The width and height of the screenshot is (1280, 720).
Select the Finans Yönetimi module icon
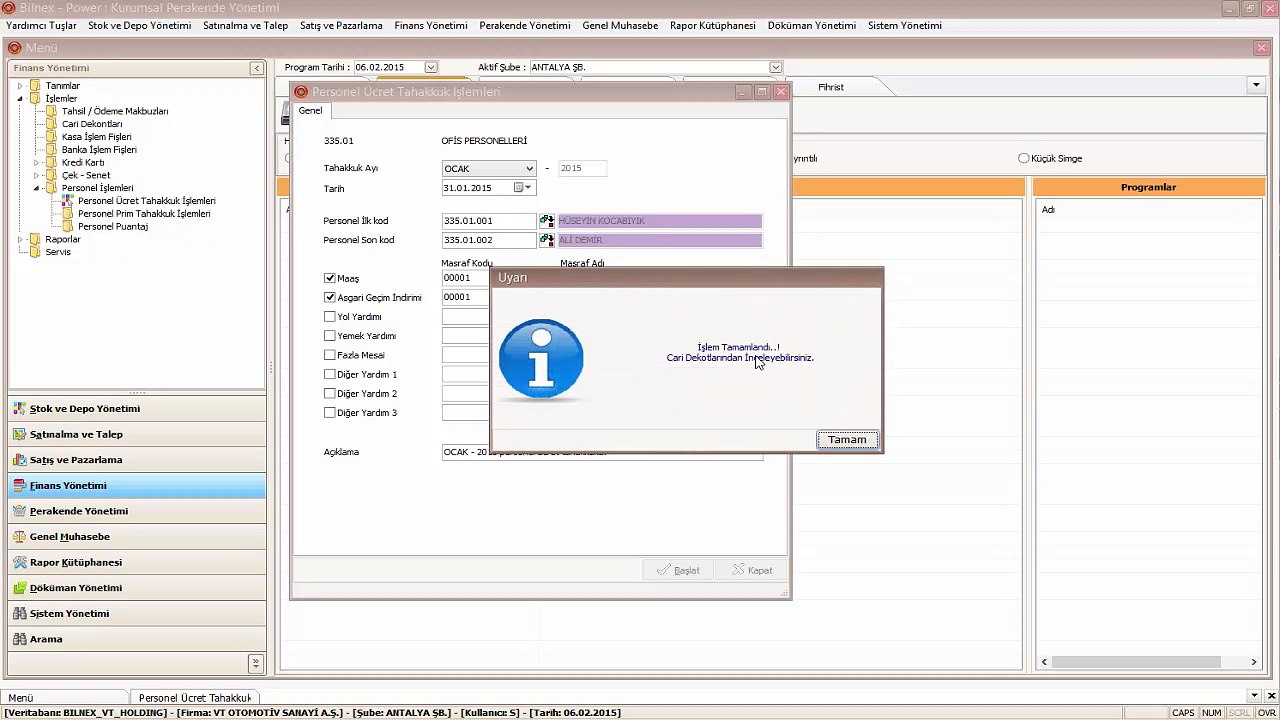click(20, 486)
